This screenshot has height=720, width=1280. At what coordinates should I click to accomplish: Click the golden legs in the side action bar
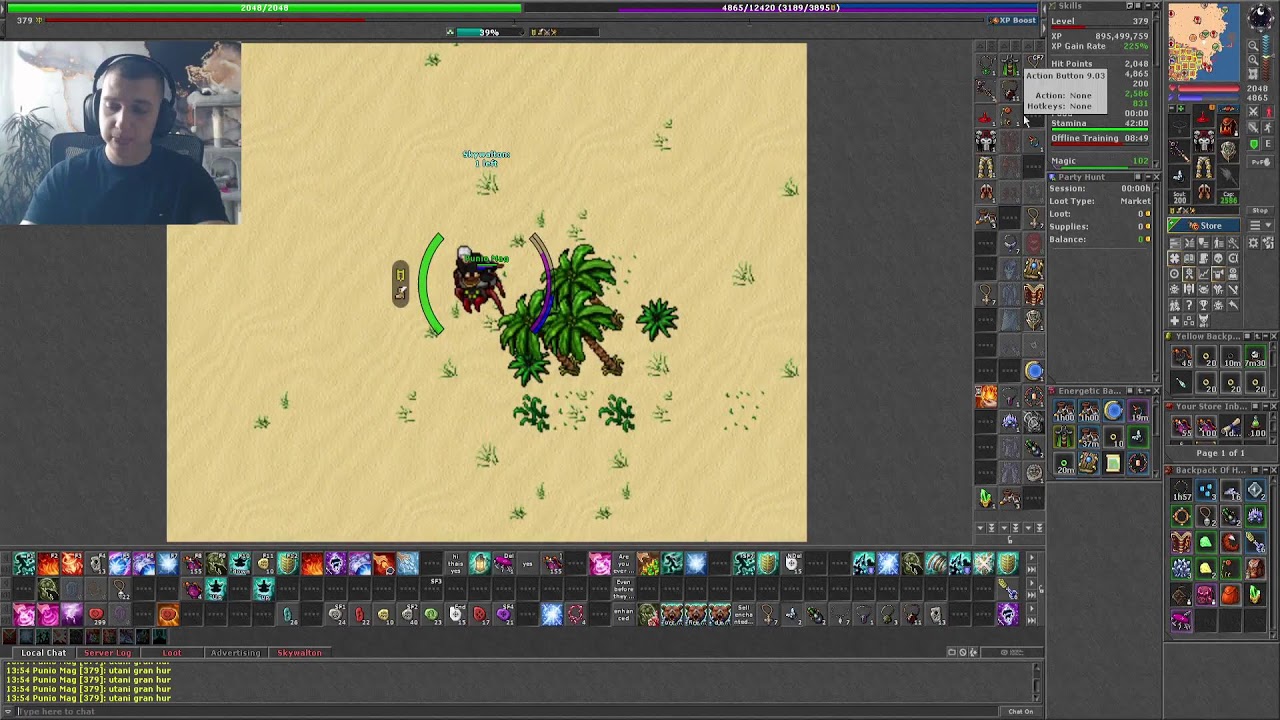986,167
